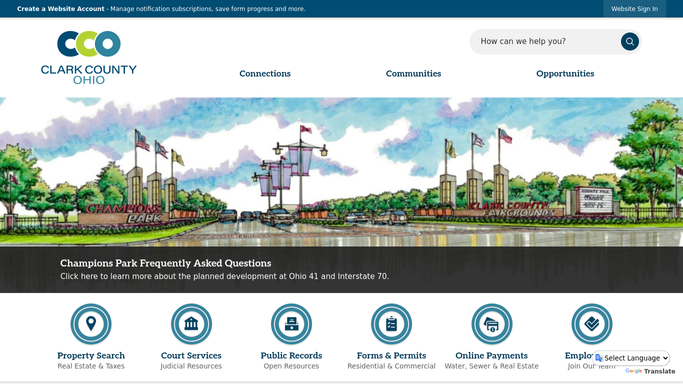Click the Champions Park banner illustration
This screenshot has height=384, width=683.
click(342, 172)
